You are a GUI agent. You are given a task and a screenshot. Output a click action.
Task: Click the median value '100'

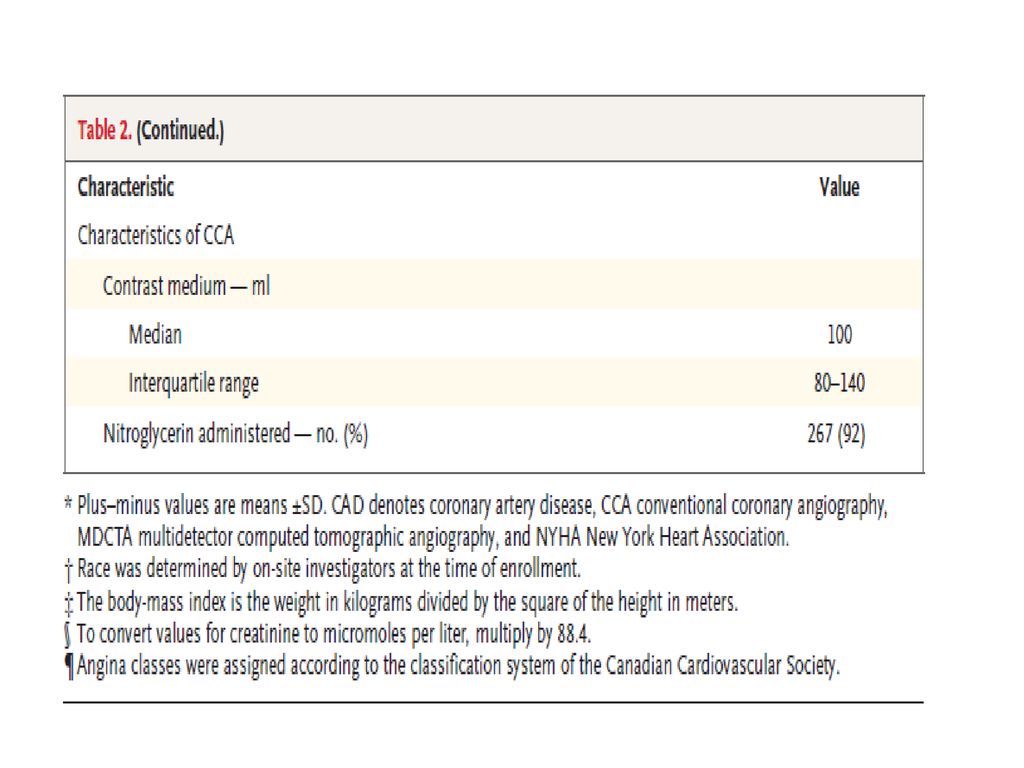pos(840,334)
